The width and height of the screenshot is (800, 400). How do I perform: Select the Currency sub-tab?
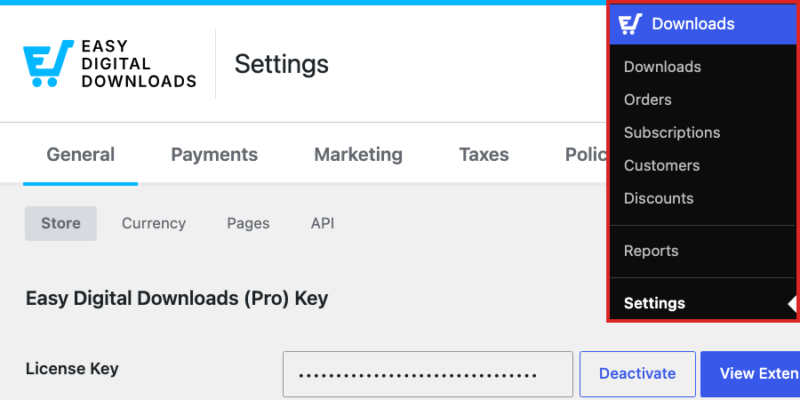(154, 223)
